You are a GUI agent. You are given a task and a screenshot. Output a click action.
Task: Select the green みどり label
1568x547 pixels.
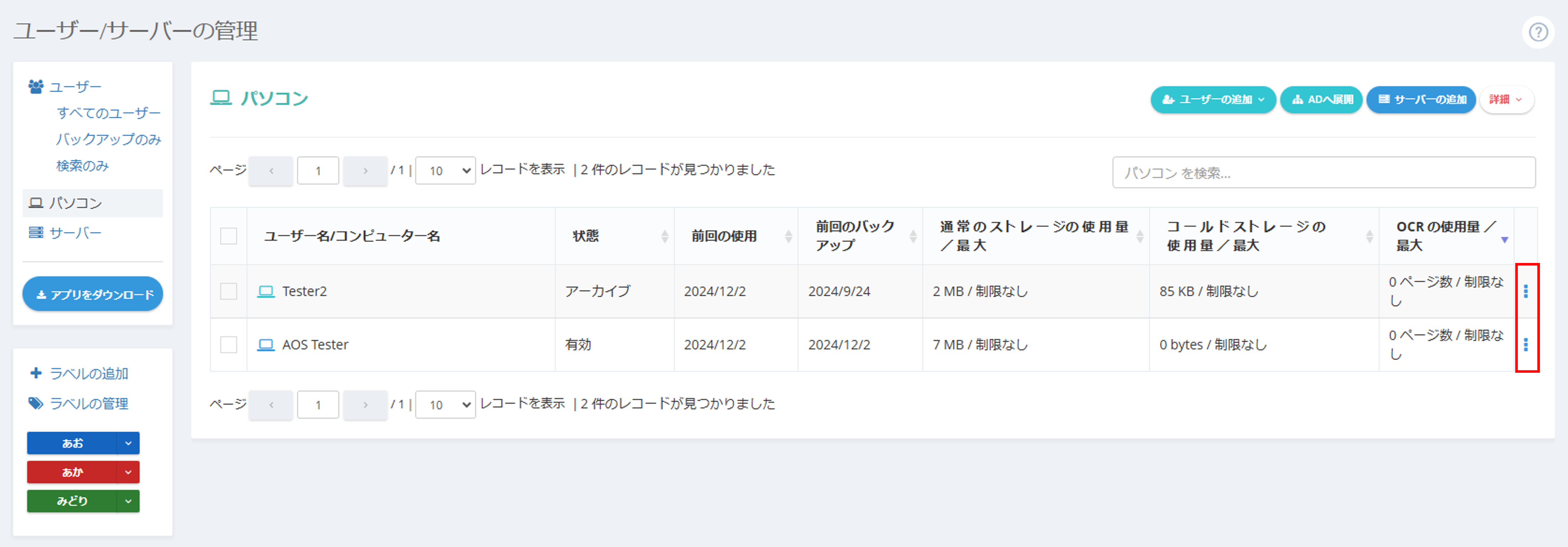pyautogui.click(x=72, y=501)
